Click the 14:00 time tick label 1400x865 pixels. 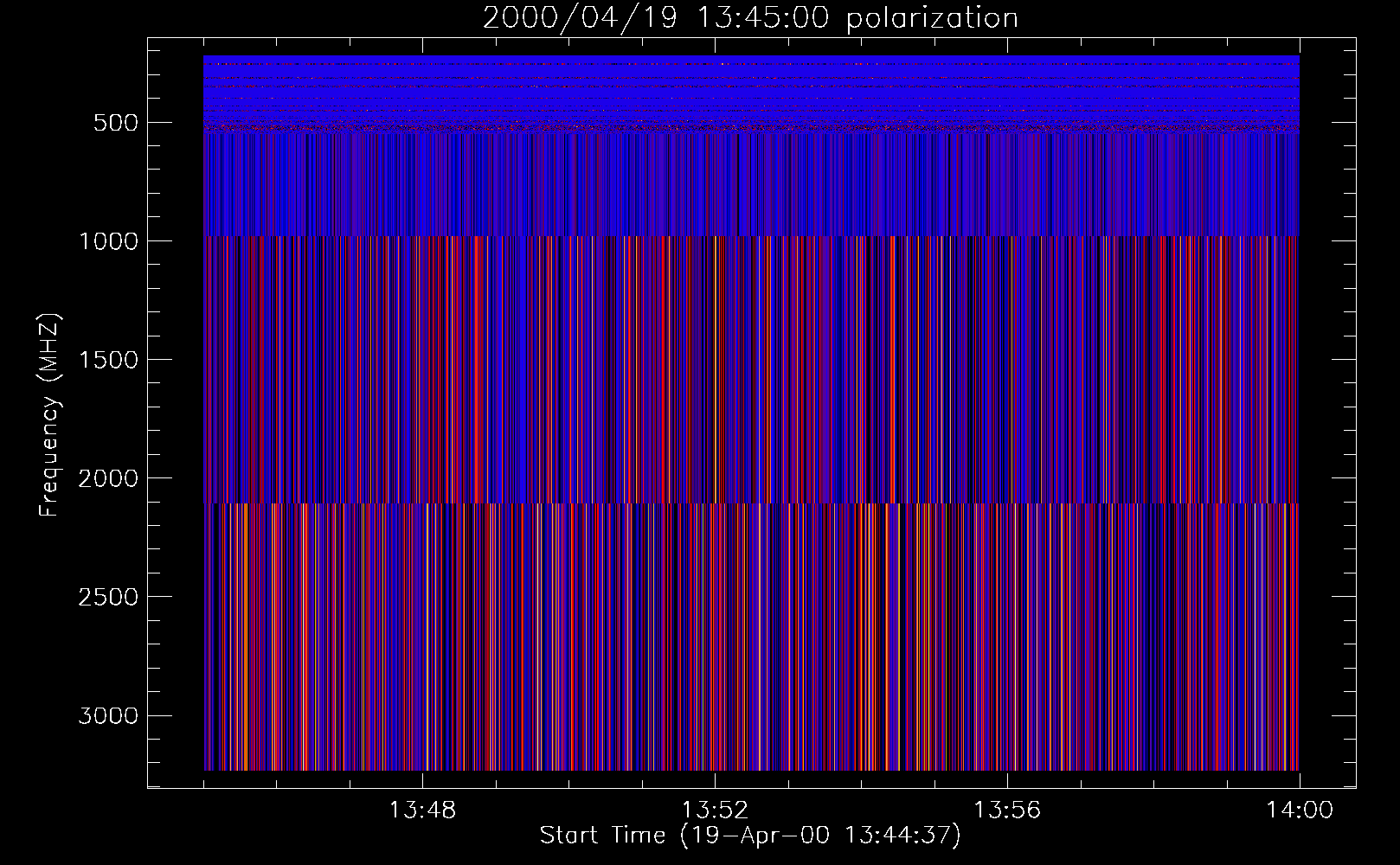point(1300,811)
